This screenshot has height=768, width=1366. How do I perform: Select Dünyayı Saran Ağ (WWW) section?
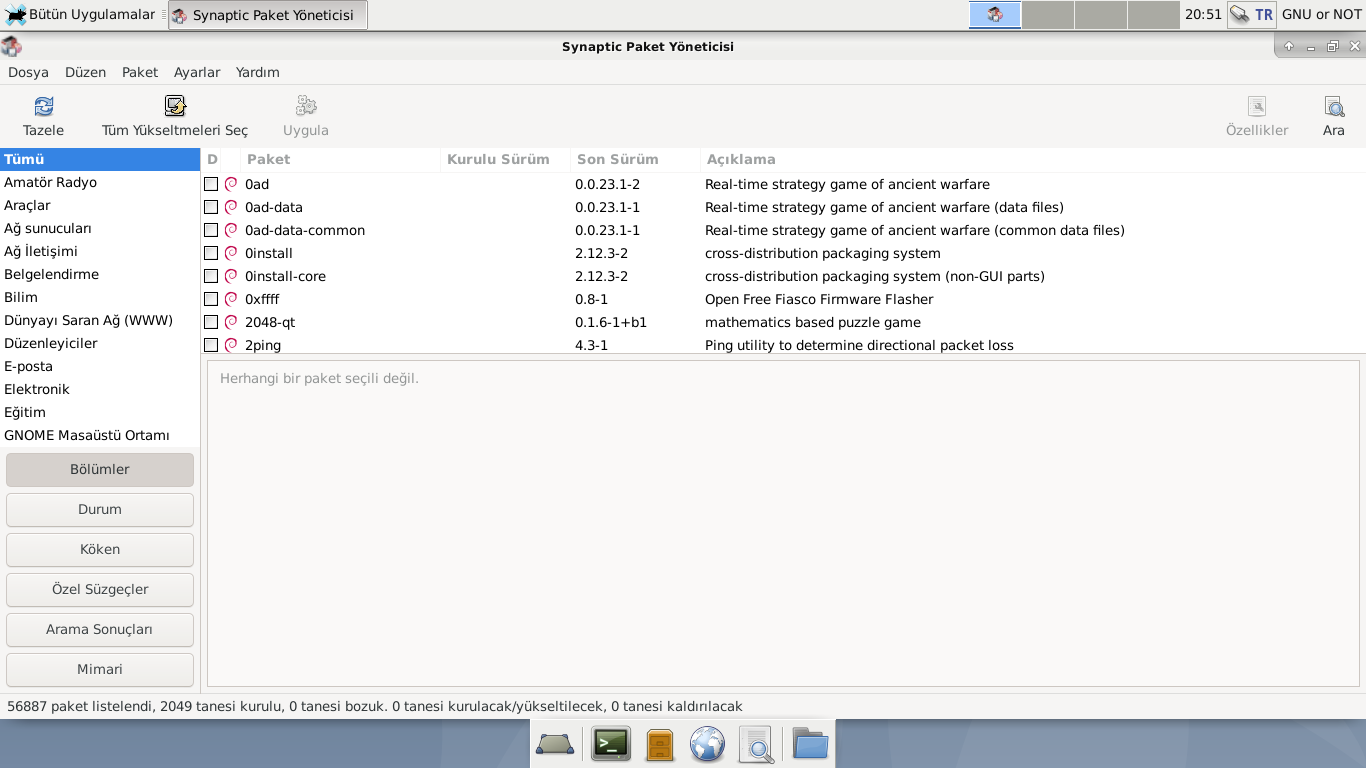pyautogui.click(x=100, y=320)
